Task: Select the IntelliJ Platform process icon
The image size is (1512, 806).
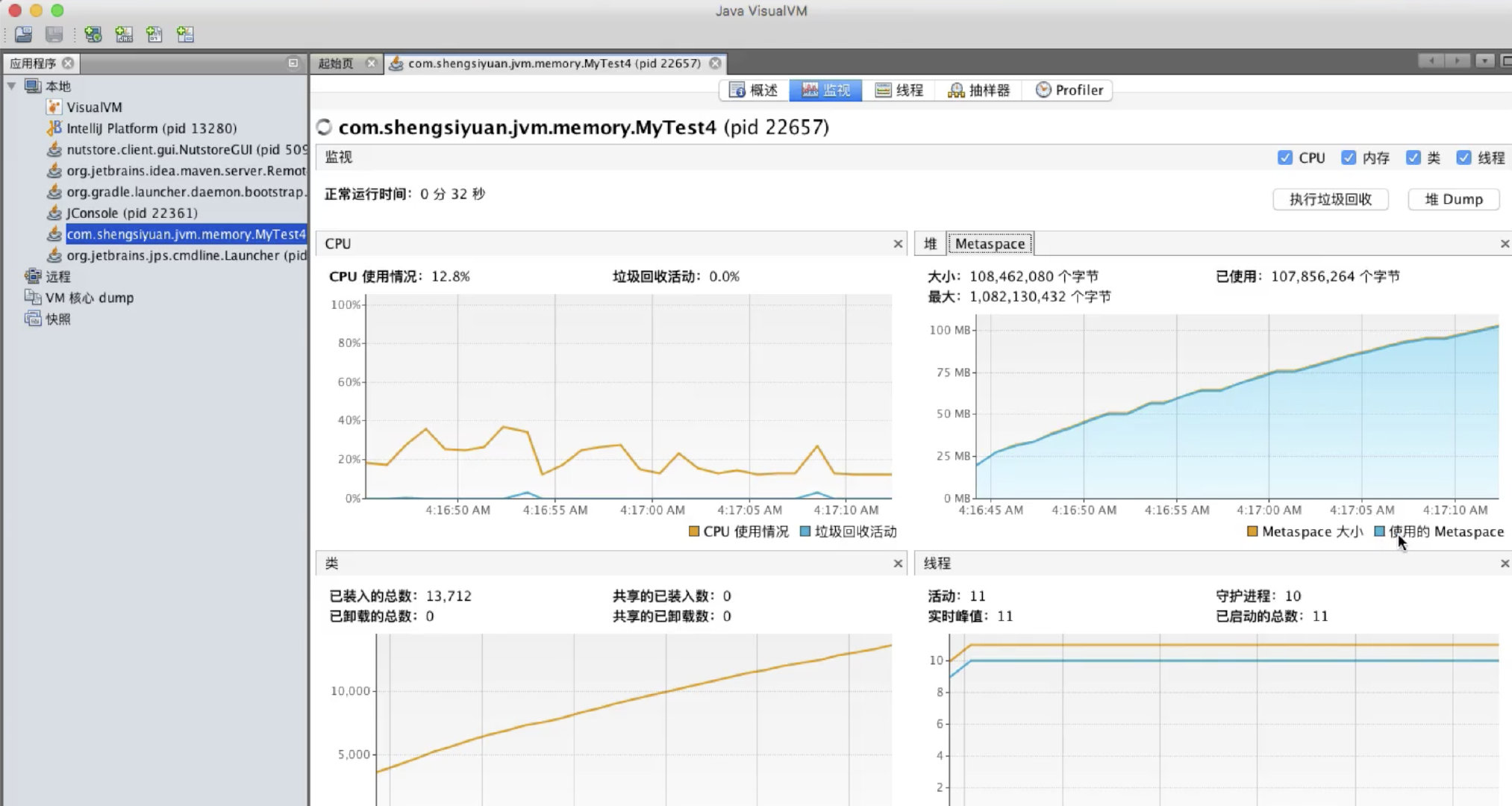Action: click(54, 128)
